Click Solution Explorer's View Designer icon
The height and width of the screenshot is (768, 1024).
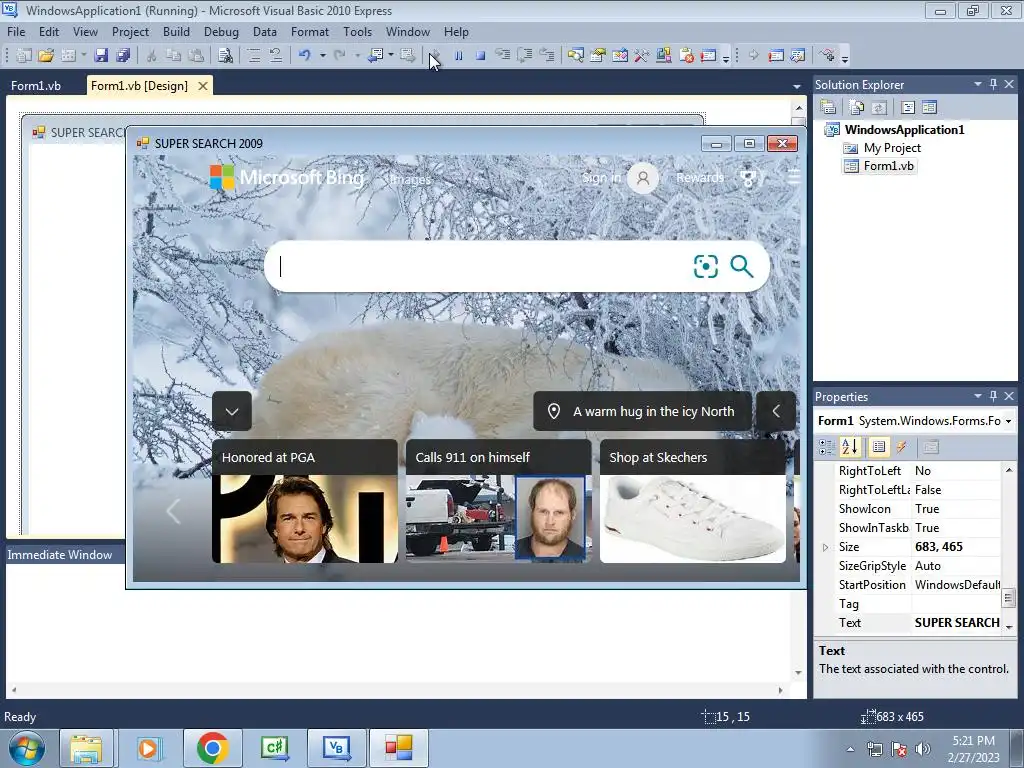[x=929, y=107]
